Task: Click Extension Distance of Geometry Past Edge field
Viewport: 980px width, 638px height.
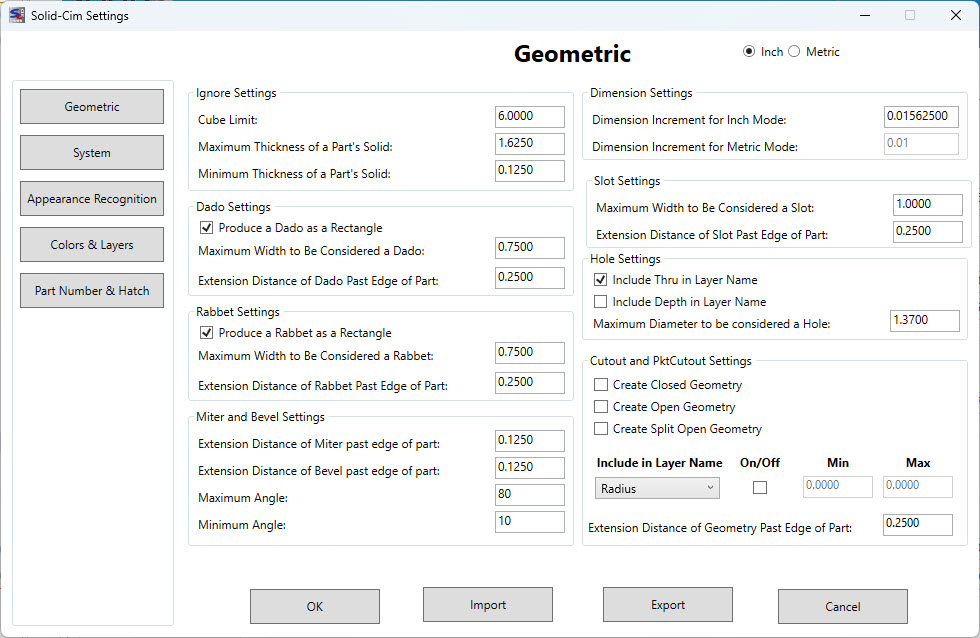Action: point(918,524)
